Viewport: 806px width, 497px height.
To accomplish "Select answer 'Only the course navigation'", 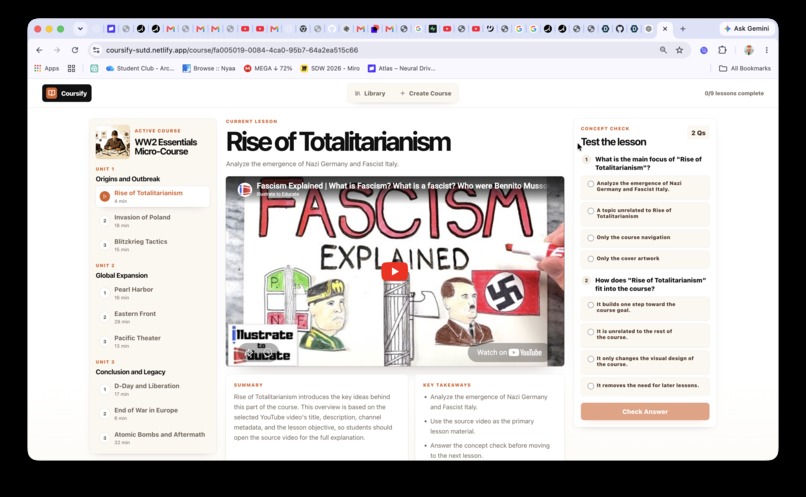I will coord(645,237).
